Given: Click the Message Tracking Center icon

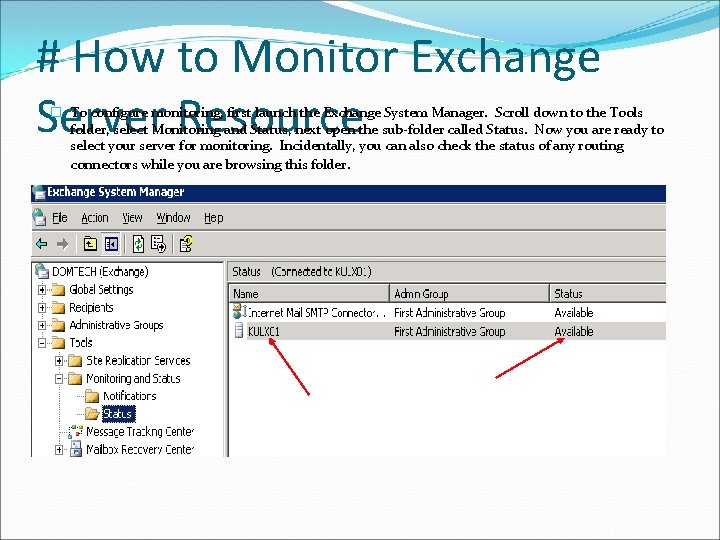Looking at the screenshot, I should (75, 432).
